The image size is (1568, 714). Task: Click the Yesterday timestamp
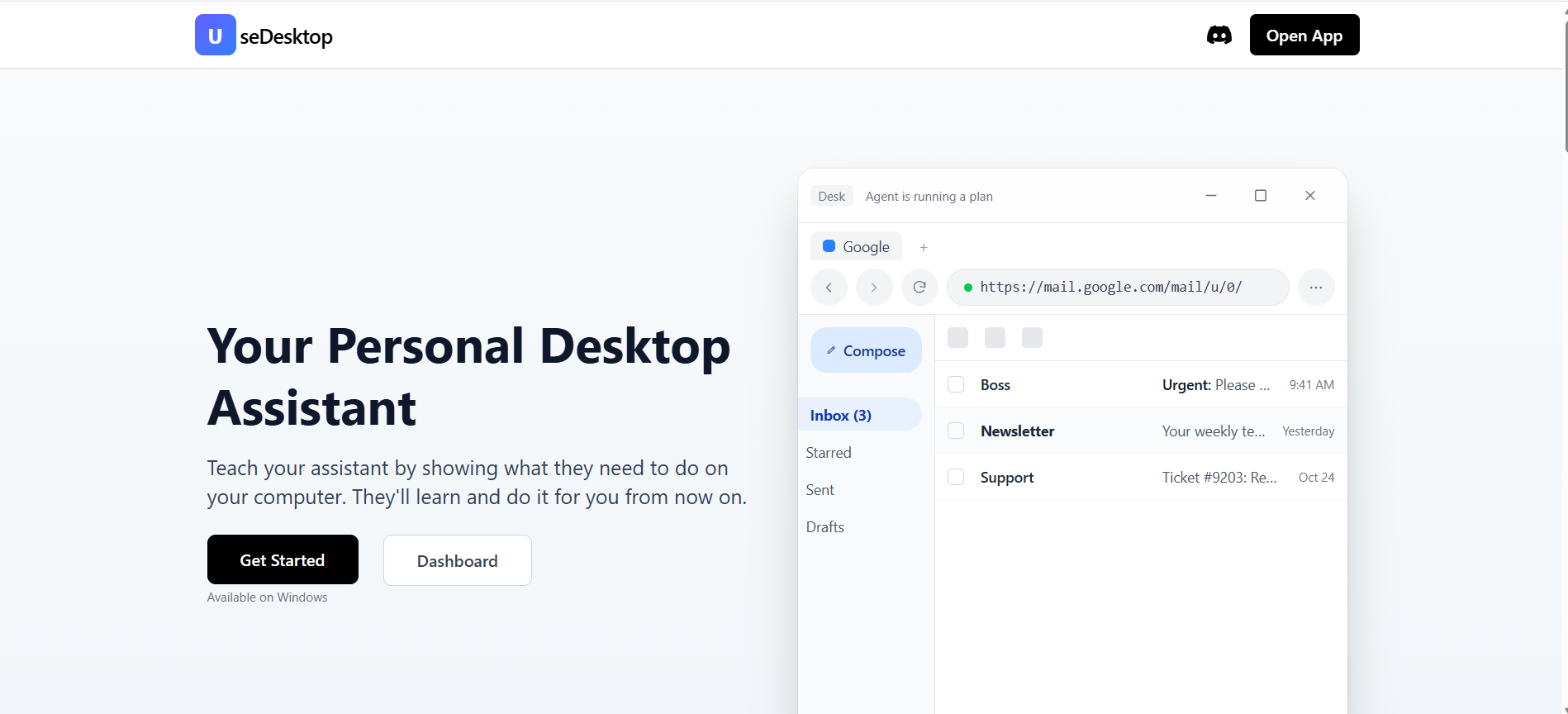click(1309, 431)
